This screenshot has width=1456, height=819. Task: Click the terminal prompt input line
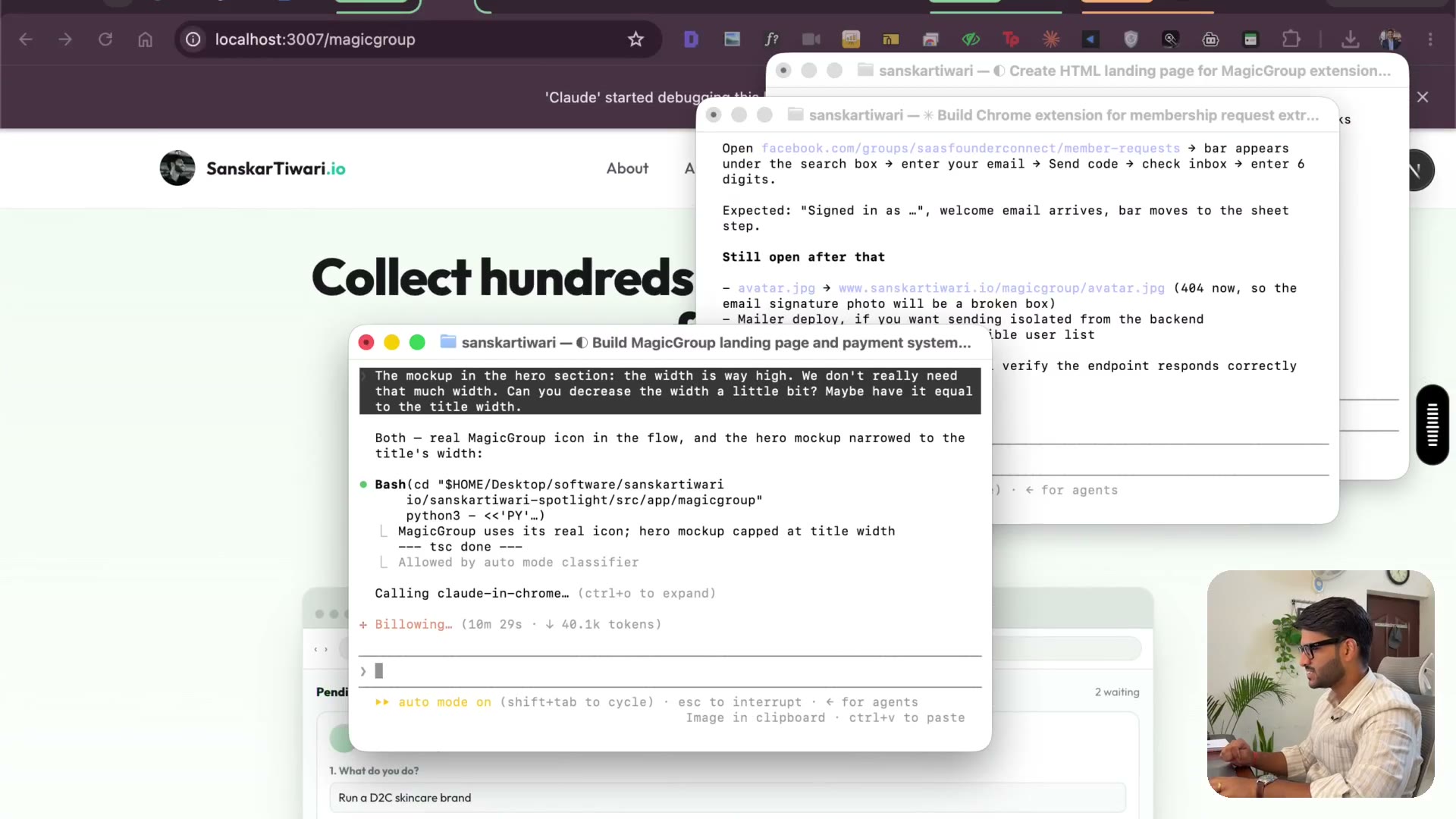[670, 671]
